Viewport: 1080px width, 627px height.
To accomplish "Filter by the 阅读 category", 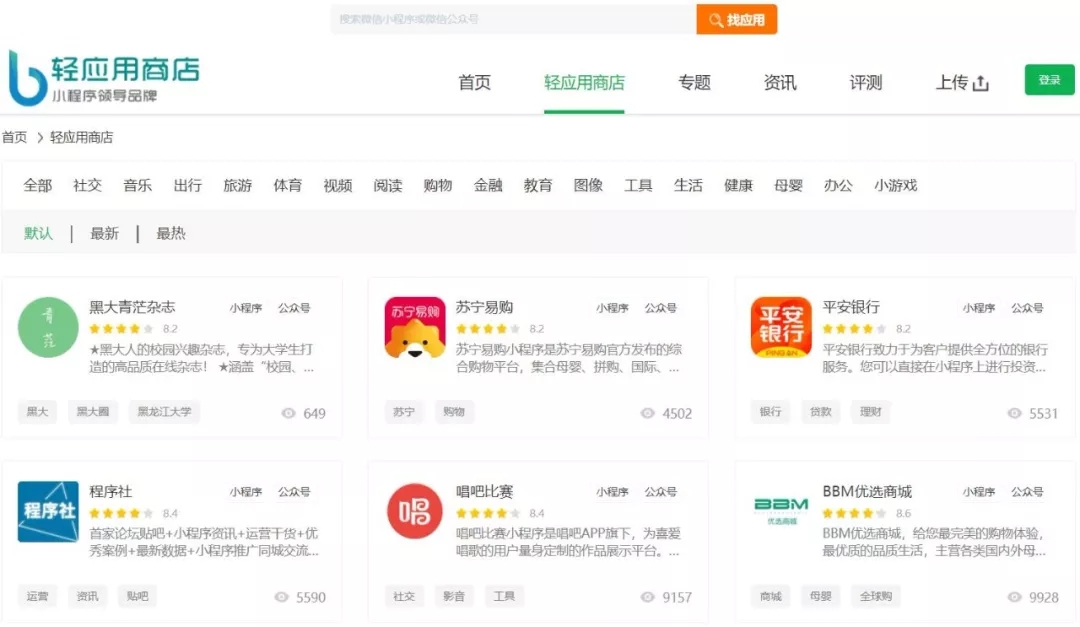I will (x=388, y=185).
